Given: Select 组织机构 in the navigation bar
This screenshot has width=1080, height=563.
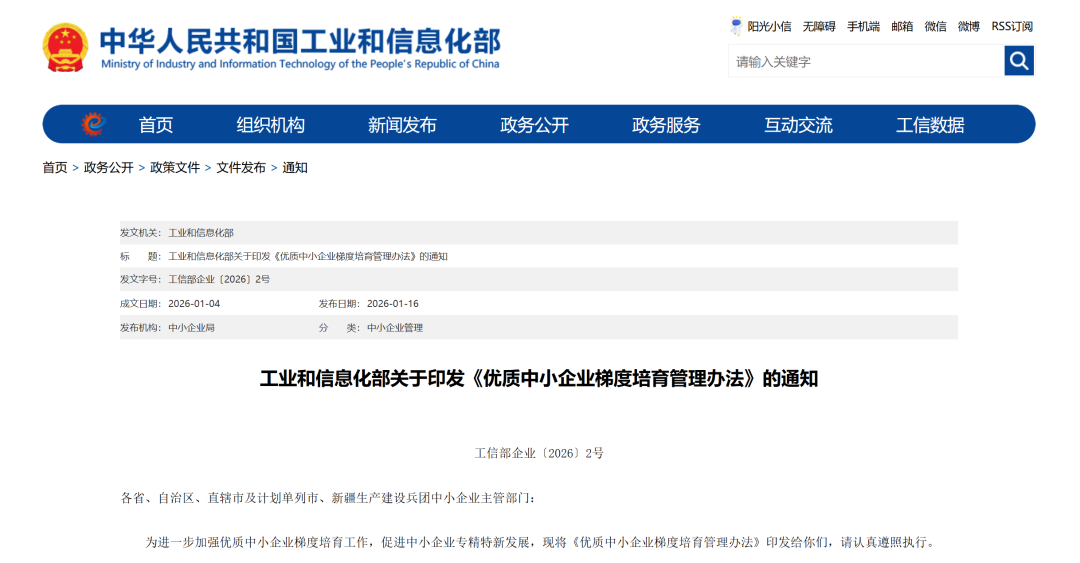Looking at the screenshot, I should coord(270,125).
